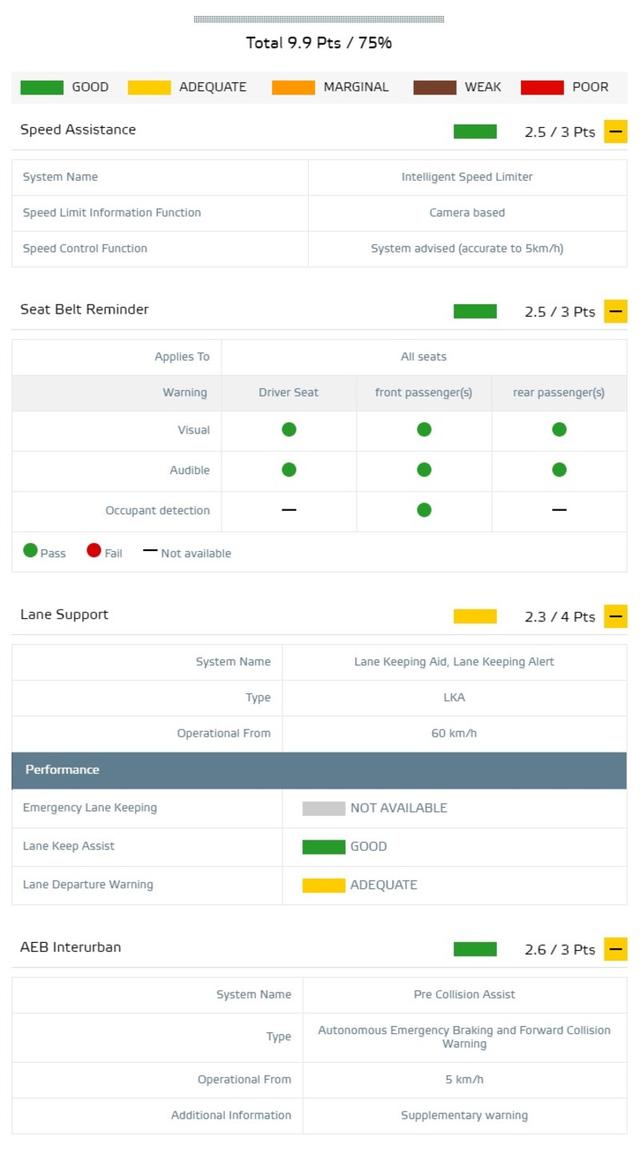Click rear passenger Occupant detection dash

click(560, 509)
